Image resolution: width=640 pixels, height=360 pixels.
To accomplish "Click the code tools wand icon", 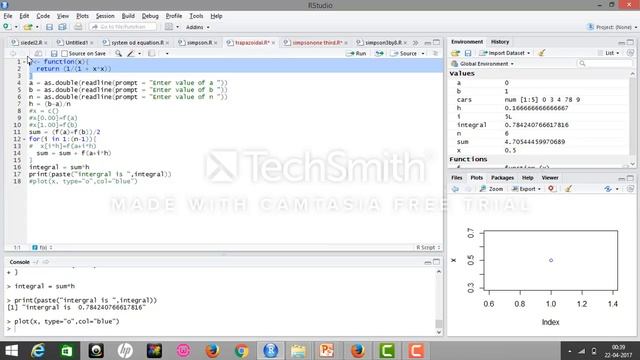I will 131,53.
